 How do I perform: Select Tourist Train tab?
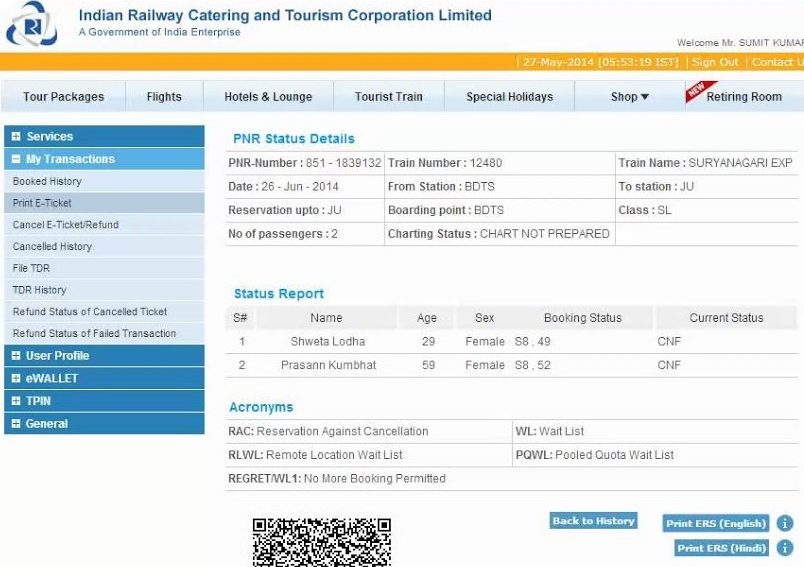point(389,96)
